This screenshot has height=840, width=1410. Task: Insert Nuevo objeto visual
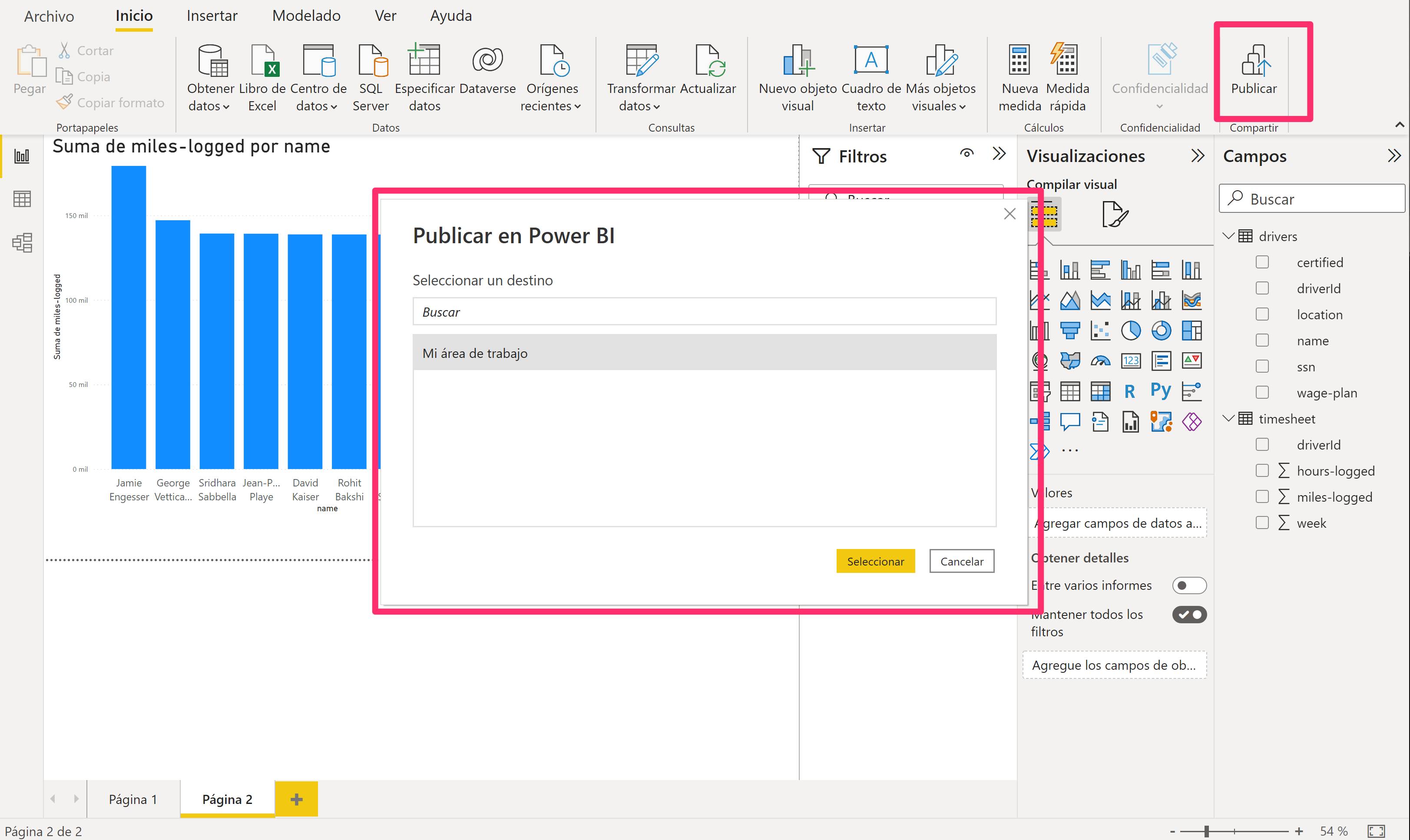point(798,78)
